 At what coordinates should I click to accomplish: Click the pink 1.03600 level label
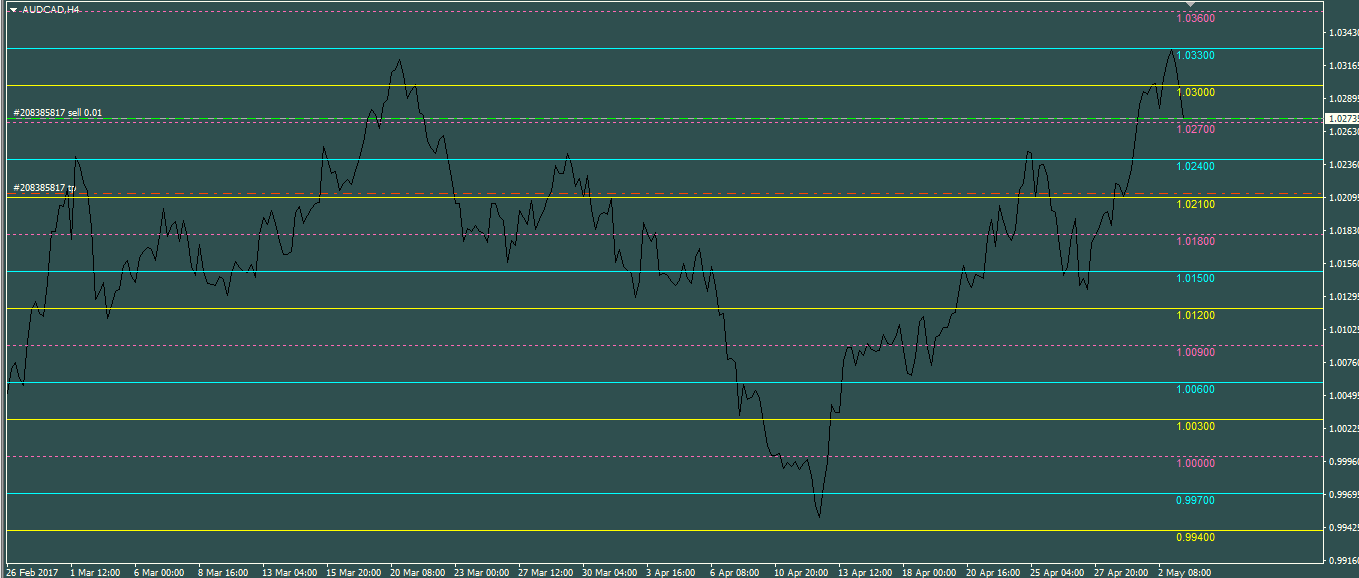pos(1195,19)
